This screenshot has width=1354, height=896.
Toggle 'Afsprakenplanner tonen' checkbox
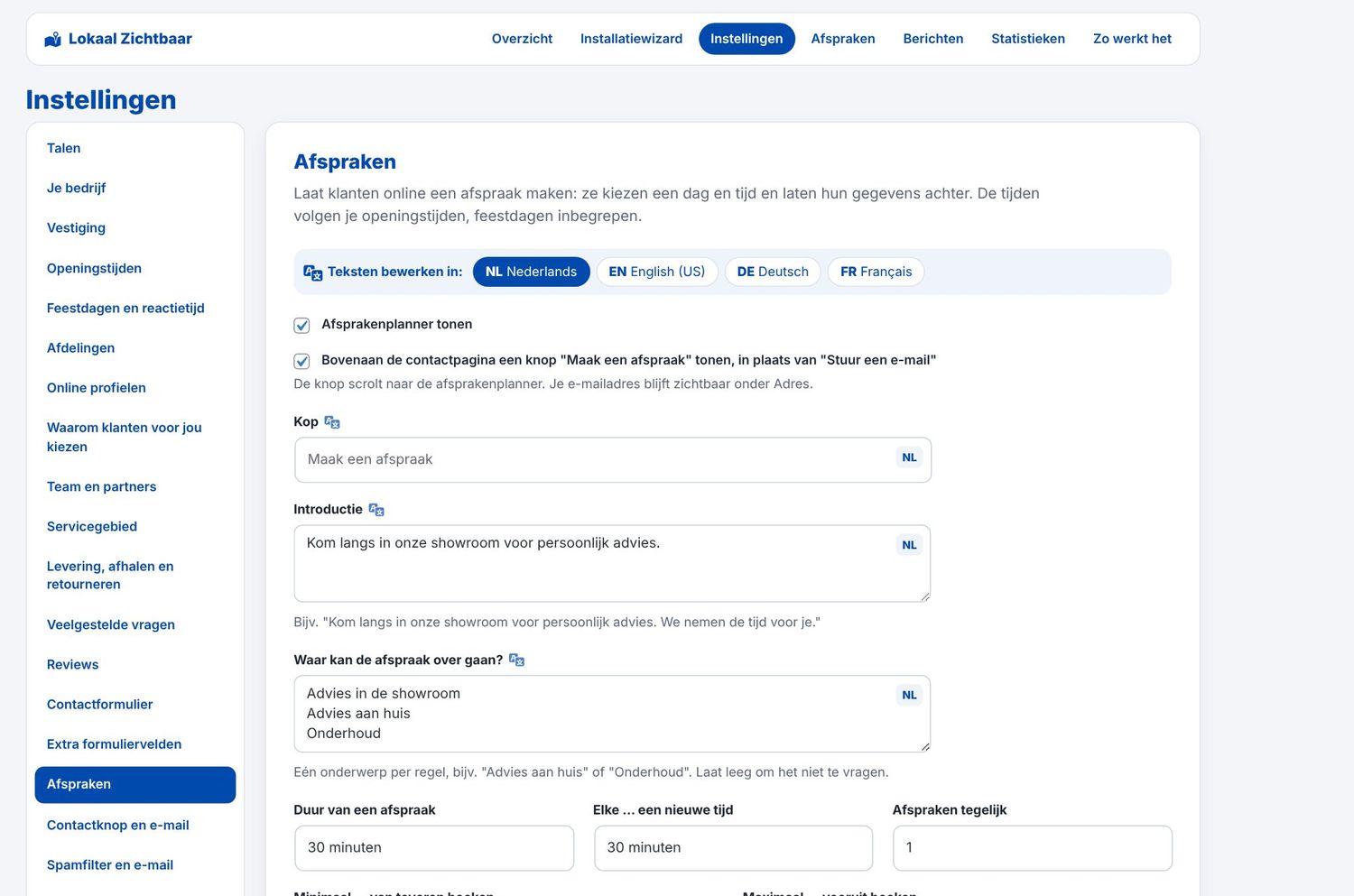[x=301, y=325]
